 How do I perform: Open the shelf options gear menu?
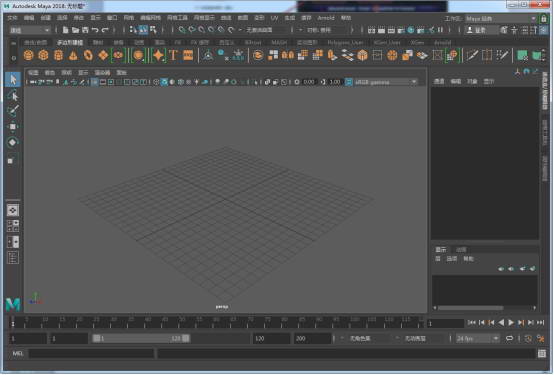coord(13,58)
